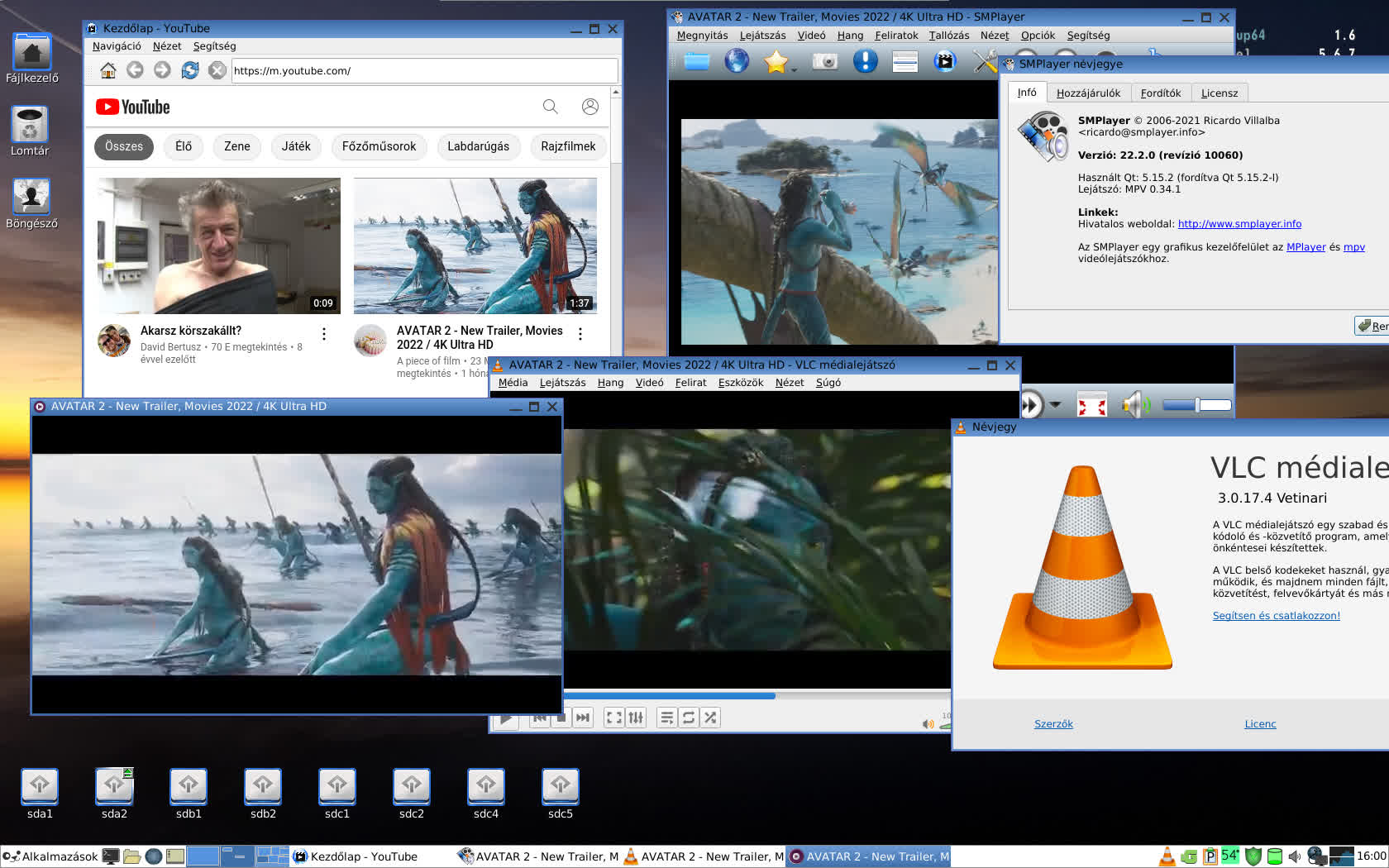Viewport: 1389px width, 868px height.
Task: Click the star favorites icon in SMPlayer
Action: pos(776,61)
